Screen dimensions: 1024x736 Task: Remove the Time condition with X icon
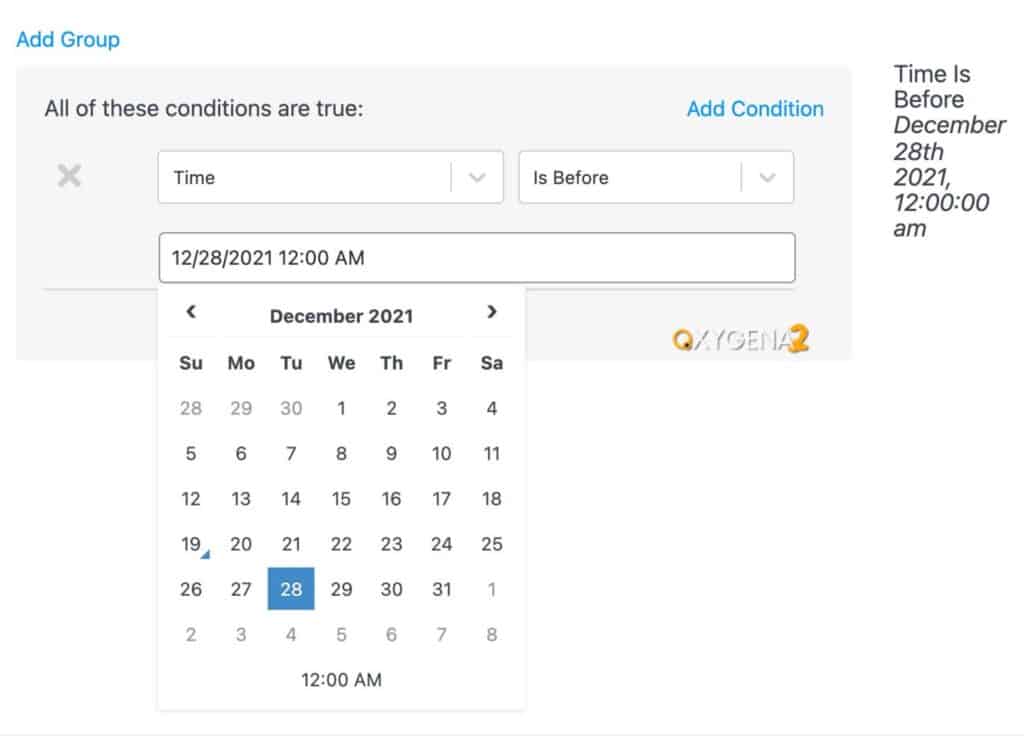(69, 177)
